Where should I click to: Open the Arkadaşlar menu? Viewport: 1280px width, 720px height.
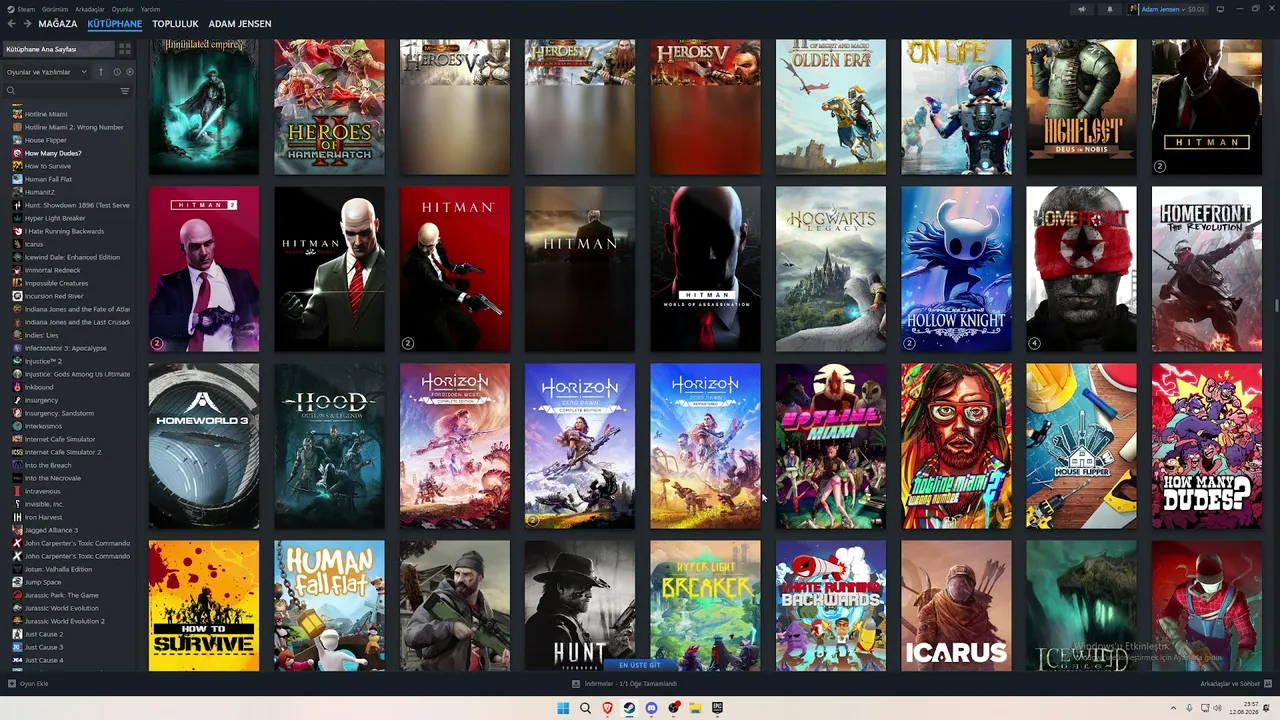pos(90,9)
